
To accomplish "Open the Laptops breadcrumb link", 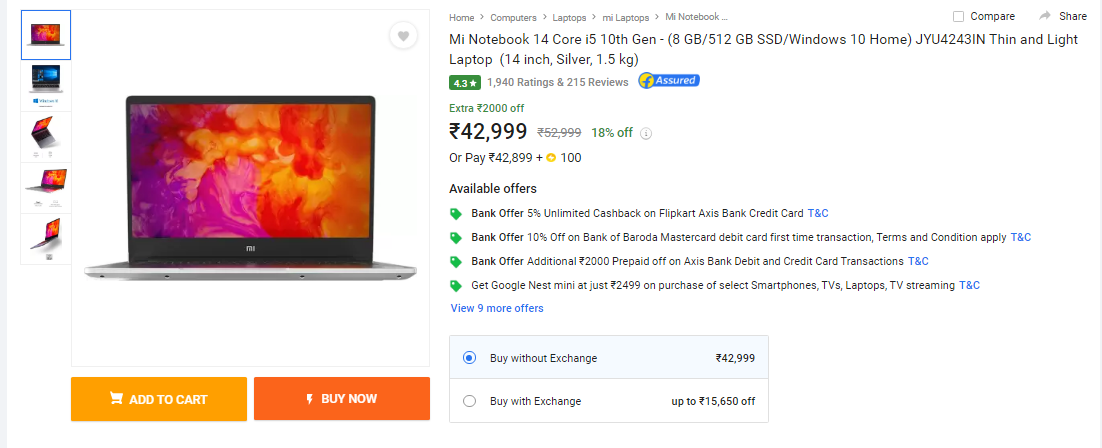I will tap(569, 18).
